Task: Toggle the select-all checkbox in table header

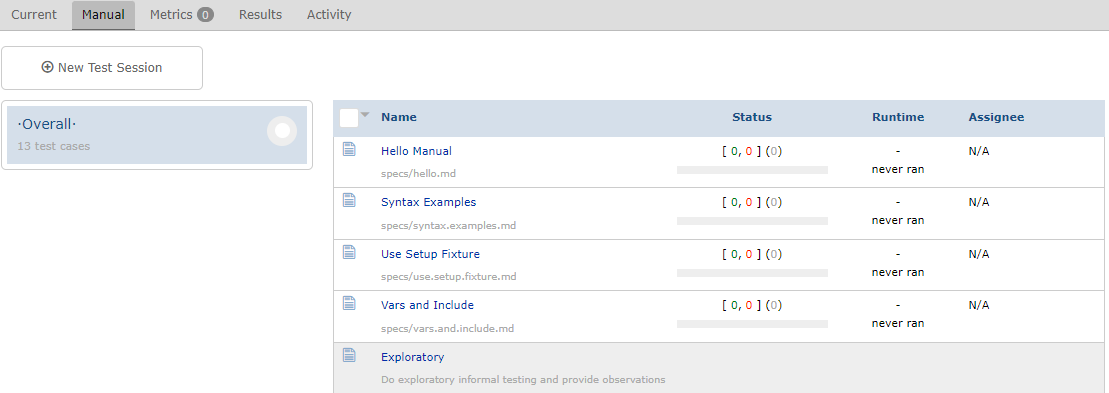Action: click(x=349, y=117)
